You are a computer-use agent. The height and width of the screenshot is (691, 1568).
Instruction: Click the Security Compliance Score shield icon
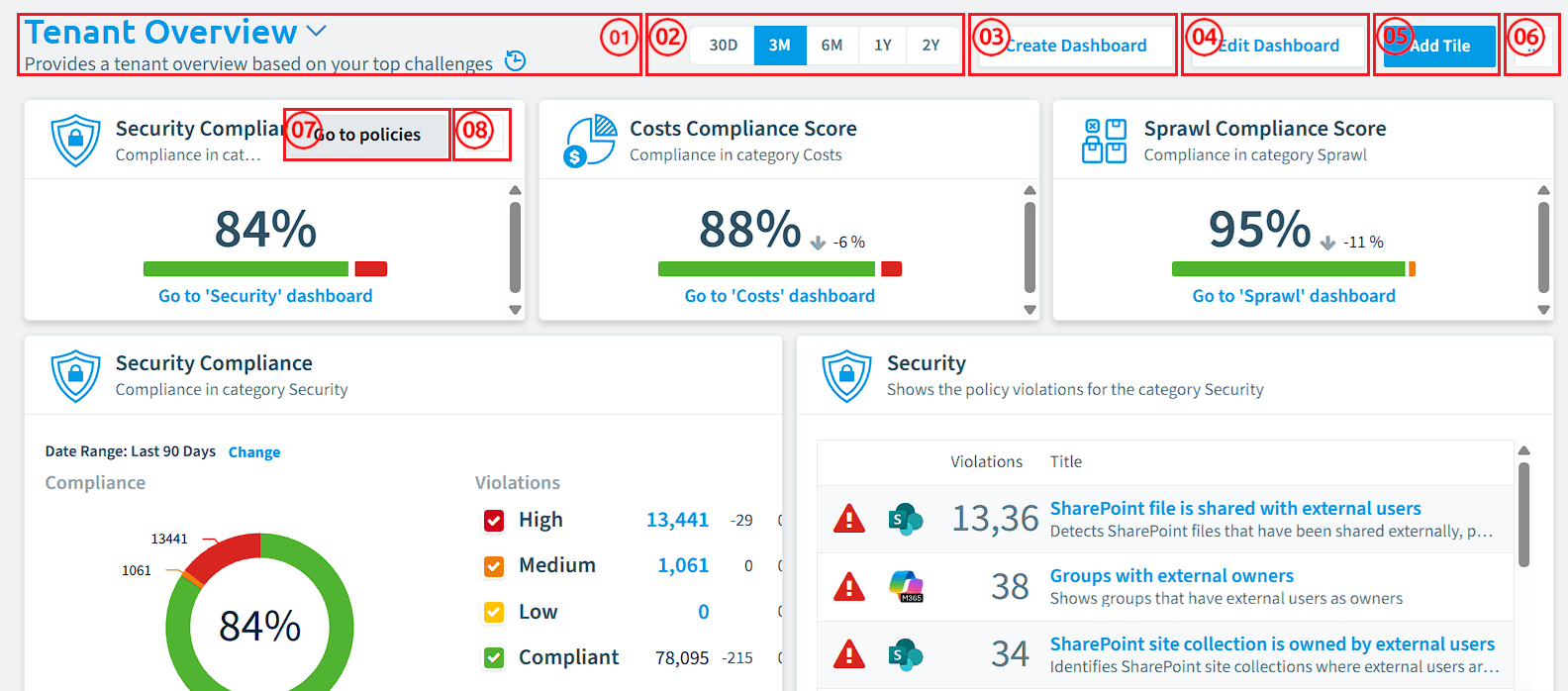pos(76,141)
